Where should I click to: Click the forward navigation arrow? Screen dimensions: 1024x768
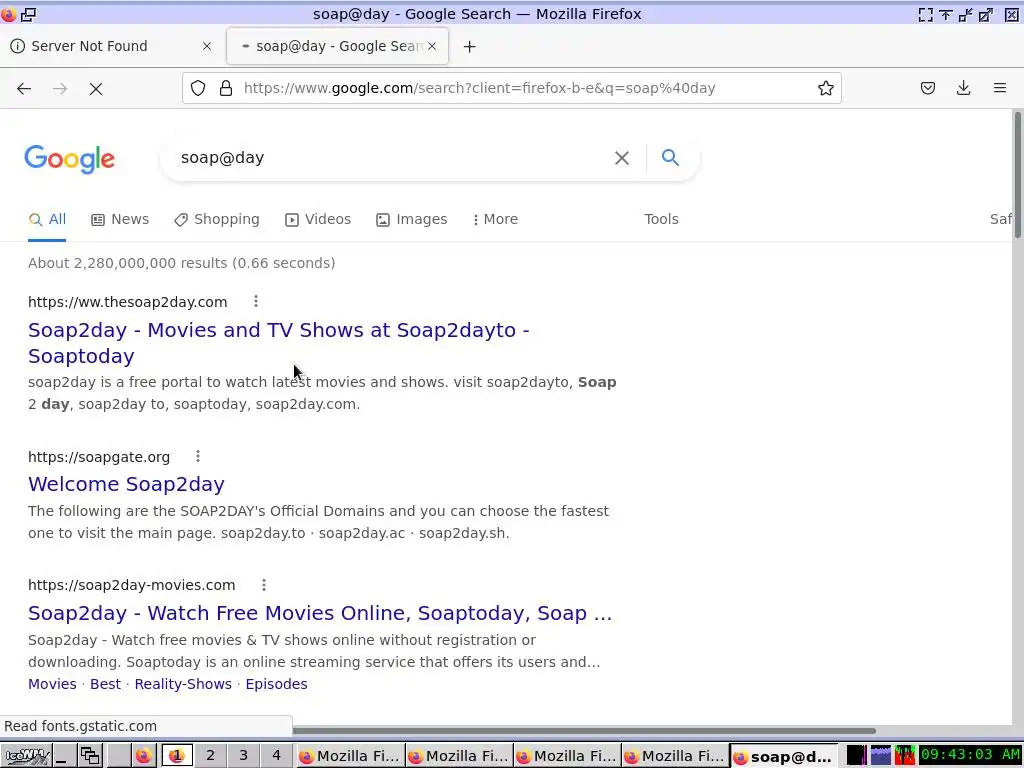tap(60, 88)
